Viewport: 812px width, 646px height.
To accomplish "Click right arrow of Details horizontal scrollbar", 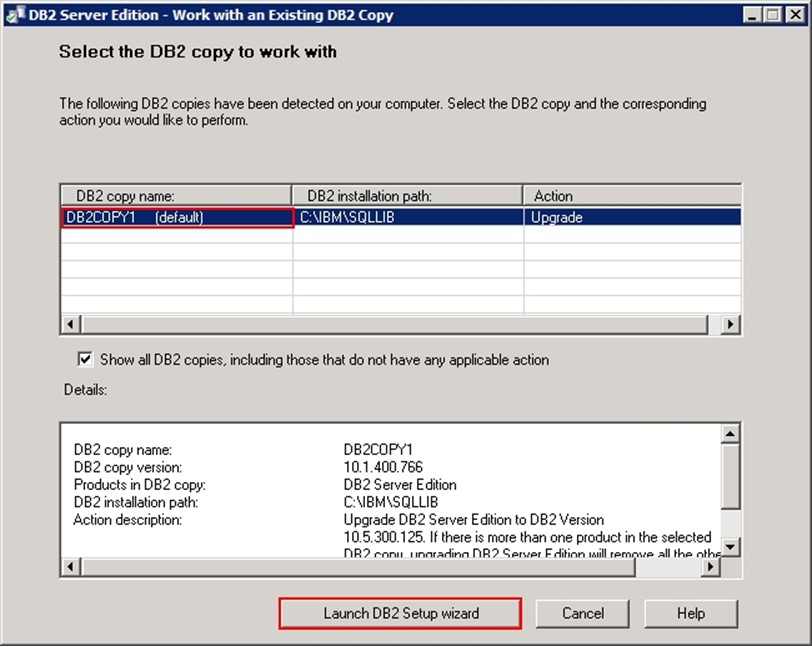I will click(711, 567).
